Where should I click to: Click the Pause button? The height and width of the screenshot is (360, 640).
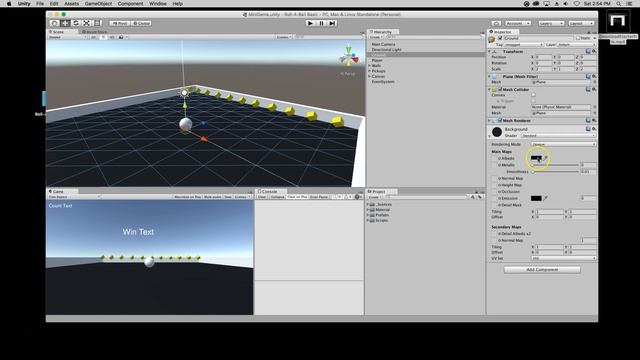click(x=321, y=23)
